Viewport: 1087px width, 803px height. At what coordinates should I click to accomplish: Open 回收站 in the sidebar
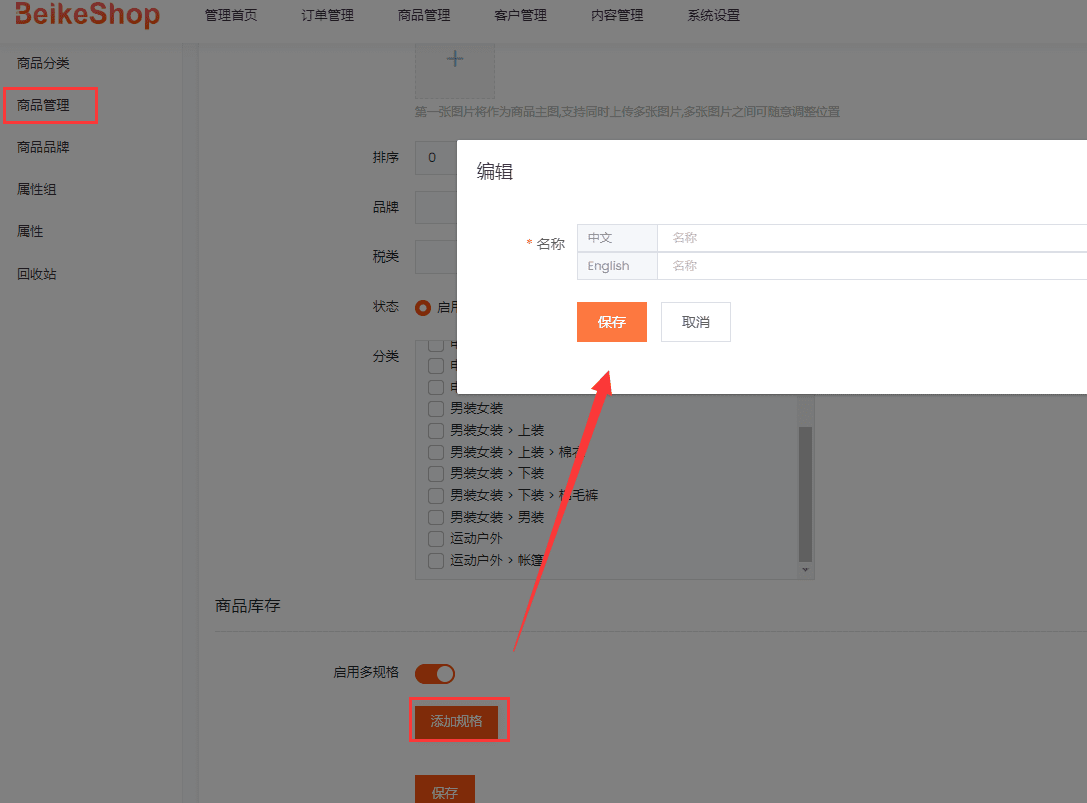(x=37, y=273)
